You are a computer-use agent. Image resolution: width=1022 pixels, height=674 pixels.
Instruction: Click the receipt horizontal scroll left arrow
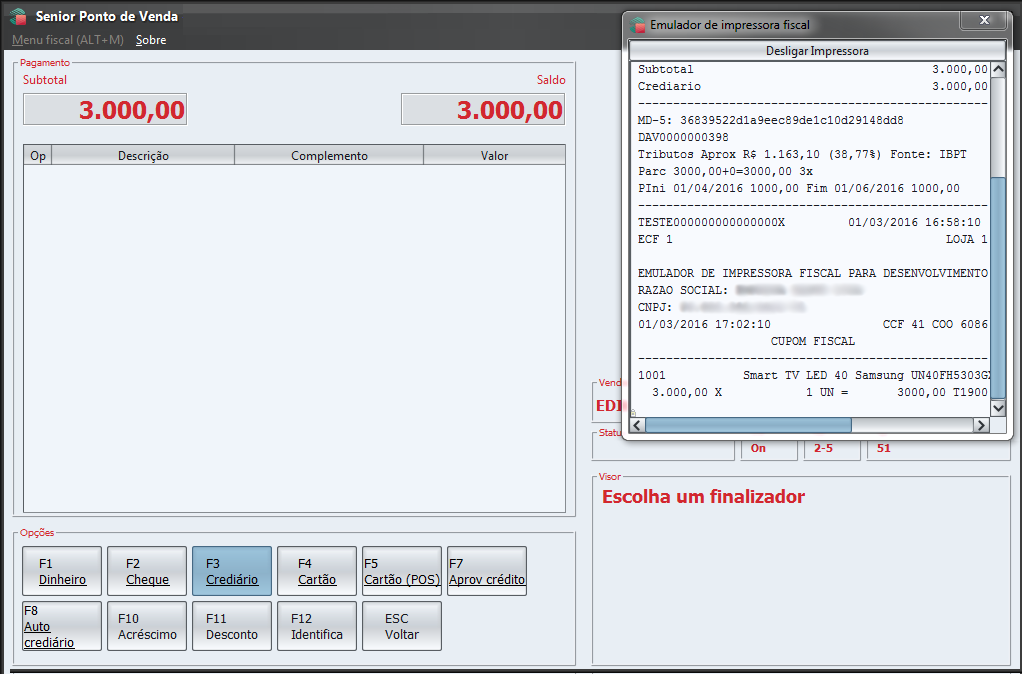tap(637, 425)
